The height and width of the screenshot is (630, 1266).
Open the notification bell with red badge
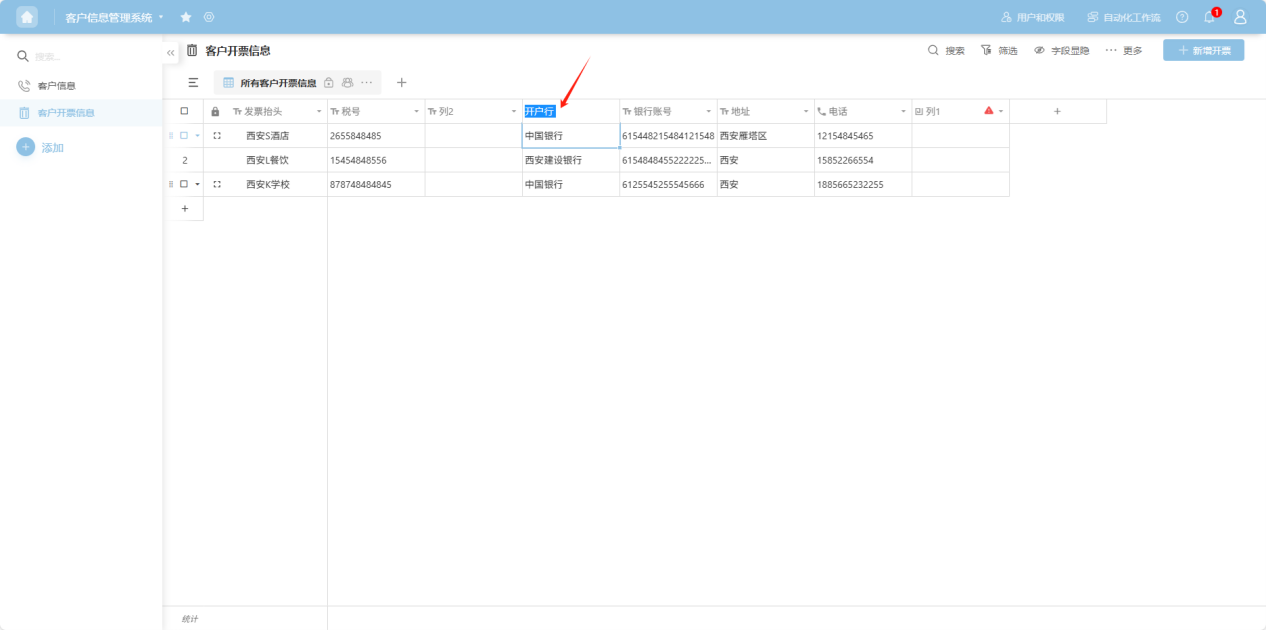(1209, 17)
